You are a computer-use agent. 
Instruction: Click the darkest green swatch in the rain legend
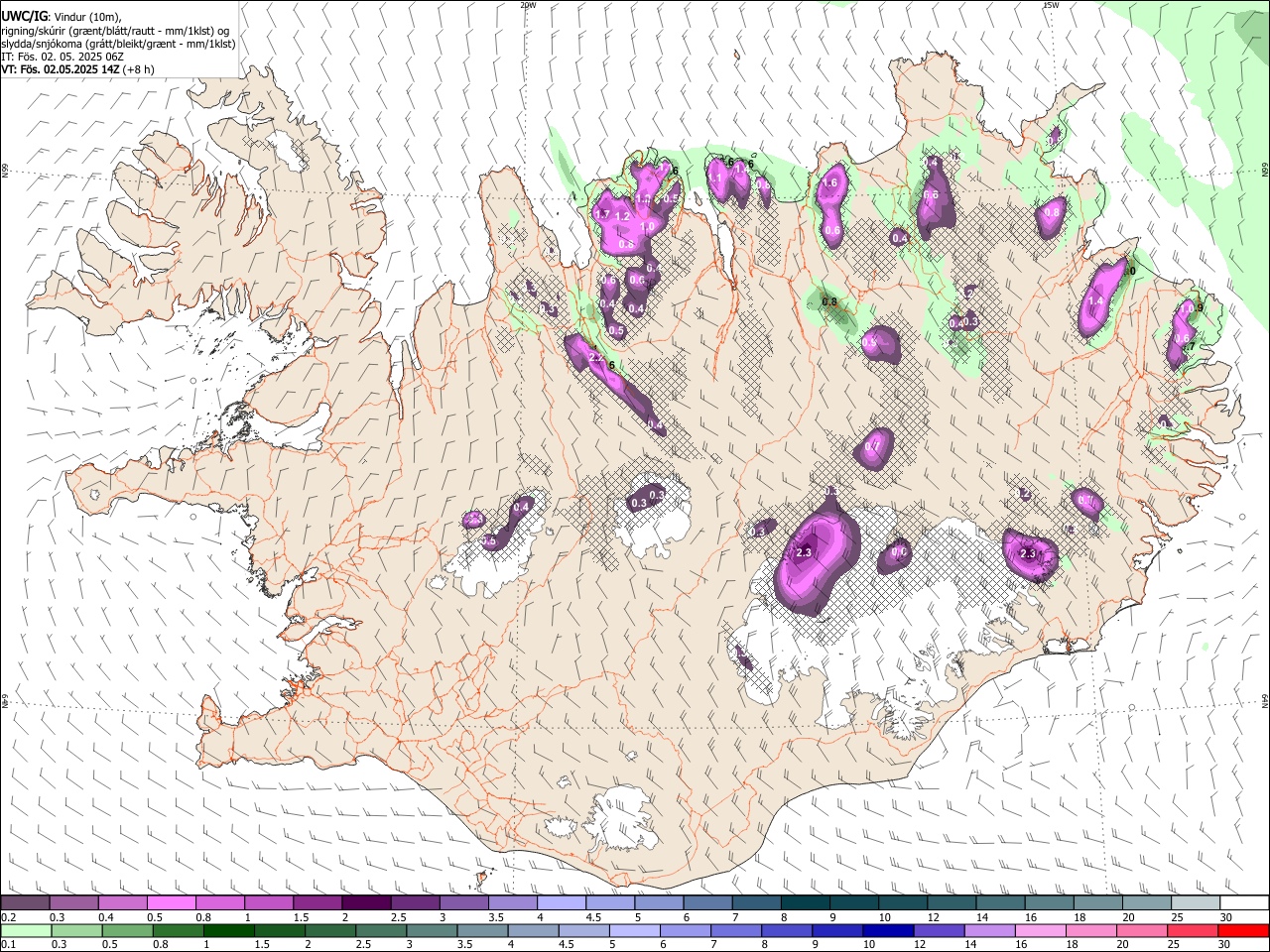pyautogui.click(x=228, y=930)
